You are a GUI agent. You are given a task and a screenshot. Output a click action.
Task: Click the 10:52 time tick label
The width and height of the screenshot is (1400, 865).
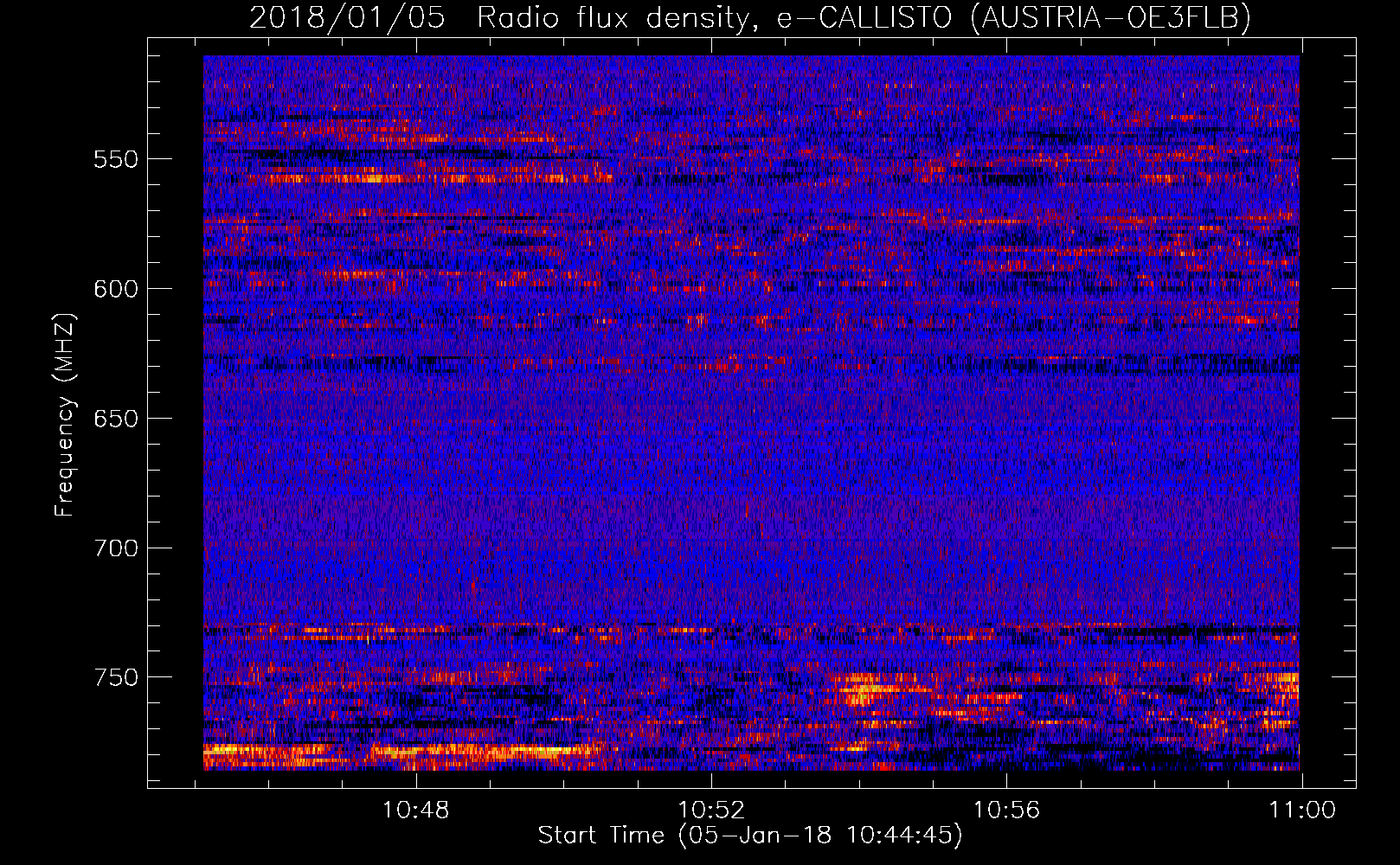point(711,811)
